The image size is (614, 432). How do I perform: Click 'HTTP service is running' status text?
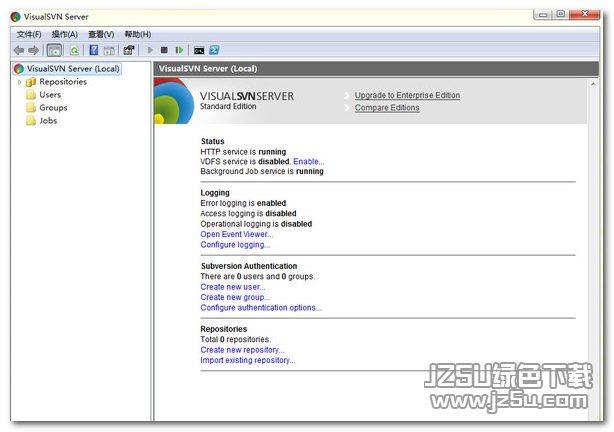click(x=243, y=152)
